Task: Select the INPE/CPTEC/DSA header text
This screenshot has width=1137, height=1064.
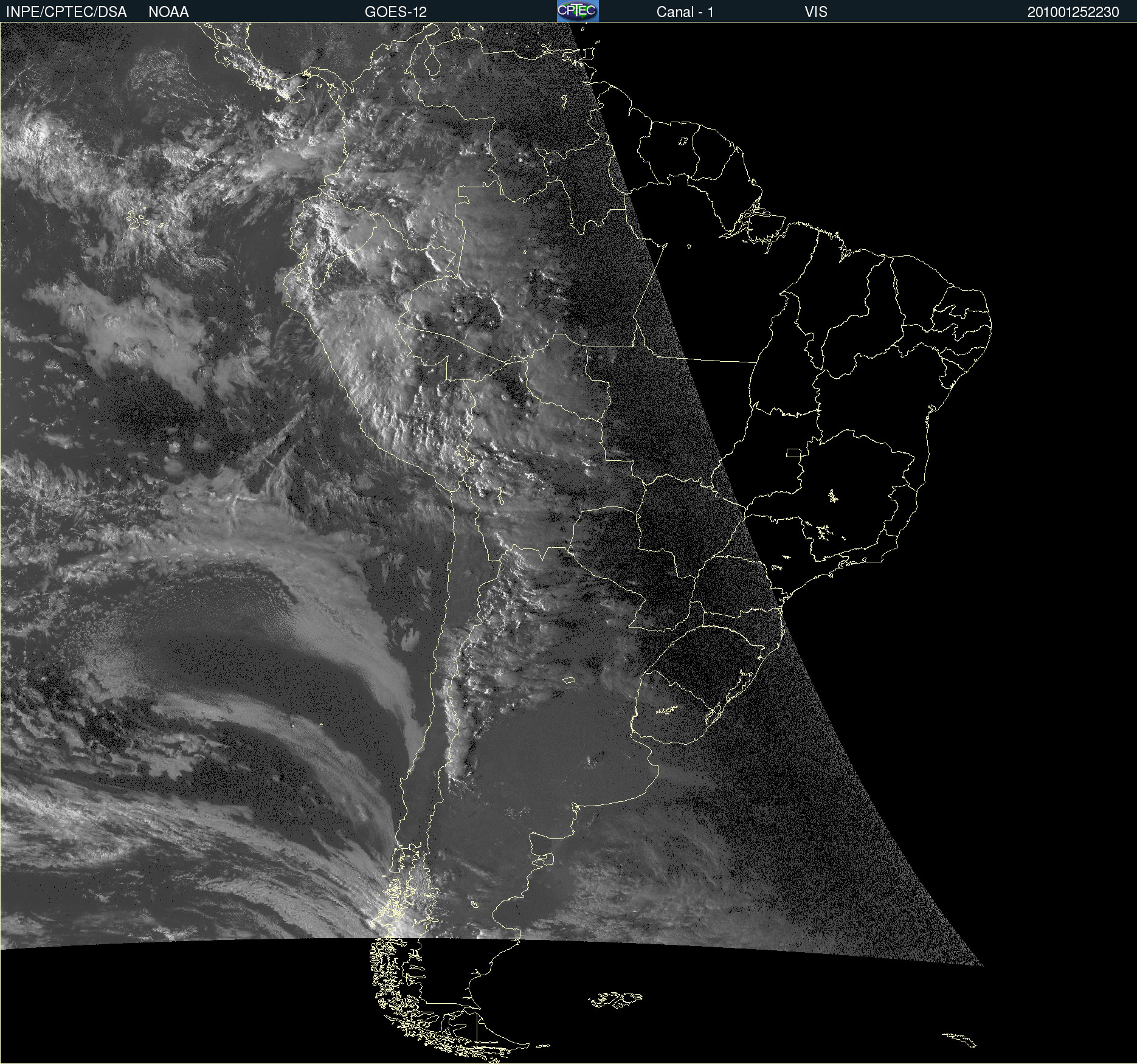Action: coord(66,12)
